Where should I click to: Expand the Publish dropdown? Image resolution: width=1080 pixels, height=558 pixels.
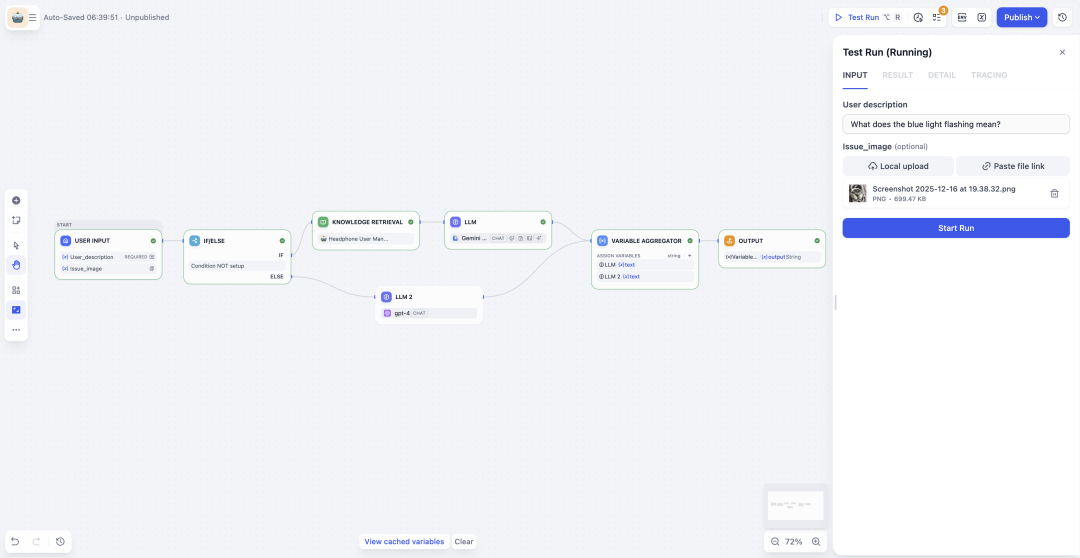click(x=1021, y=17)
